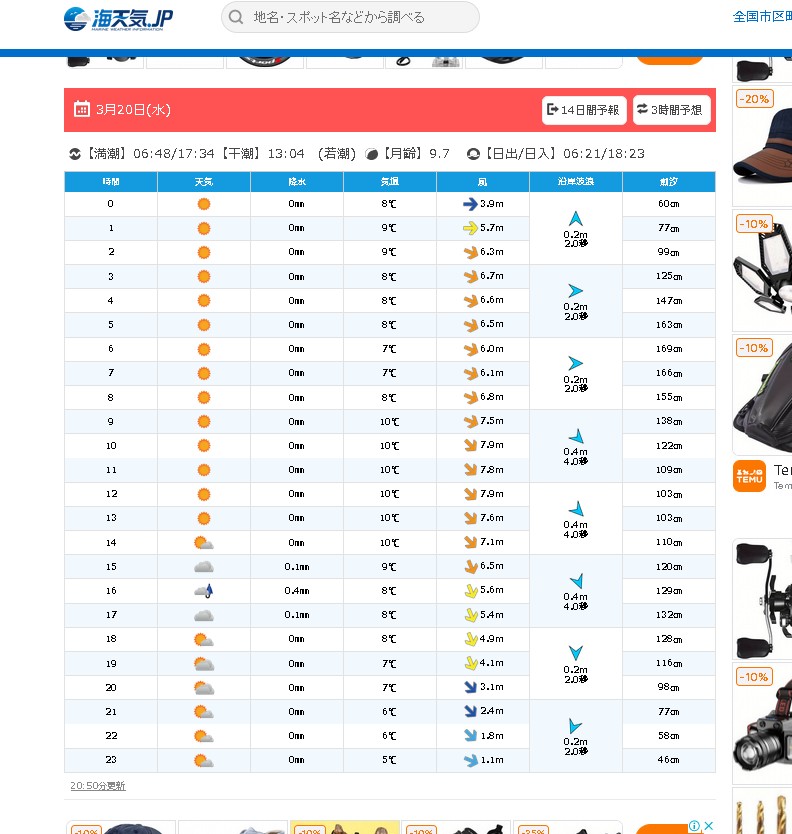Click the 沿岸波浪 column header
This screenshot has width=792, height=834.
click(575, 182)
